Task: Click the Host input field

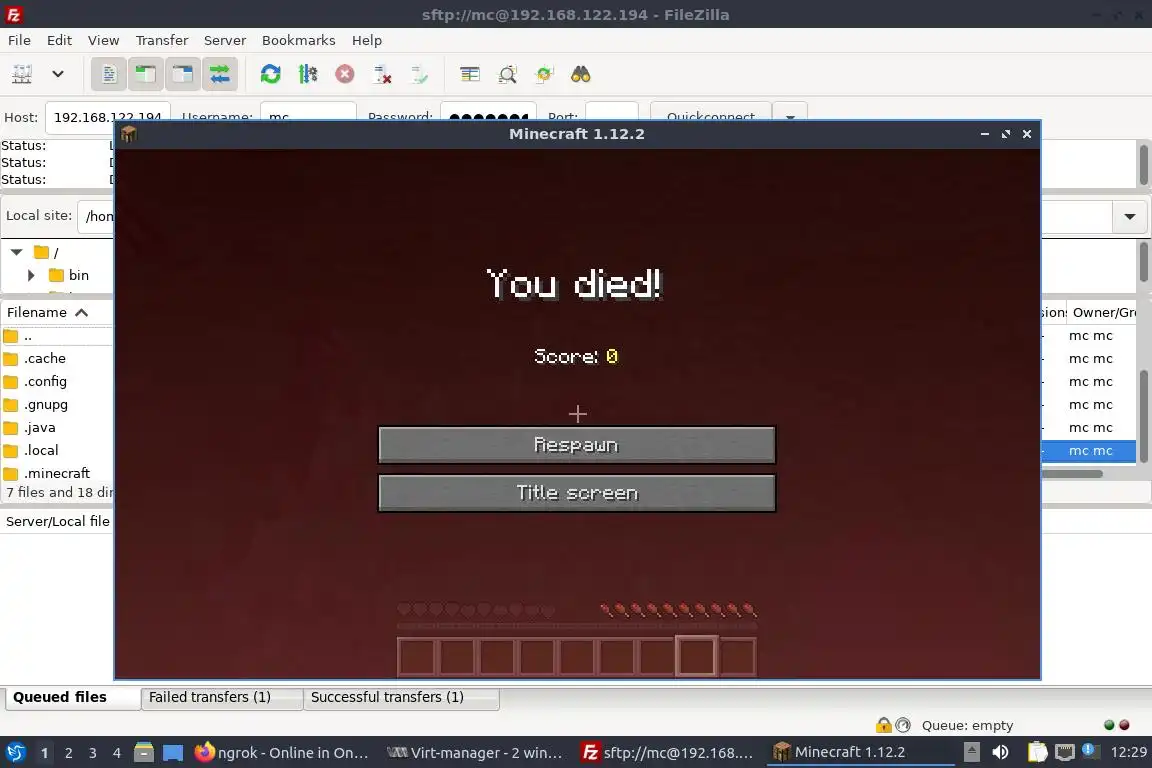Action: pyautogui.click(x=108, y=112)
